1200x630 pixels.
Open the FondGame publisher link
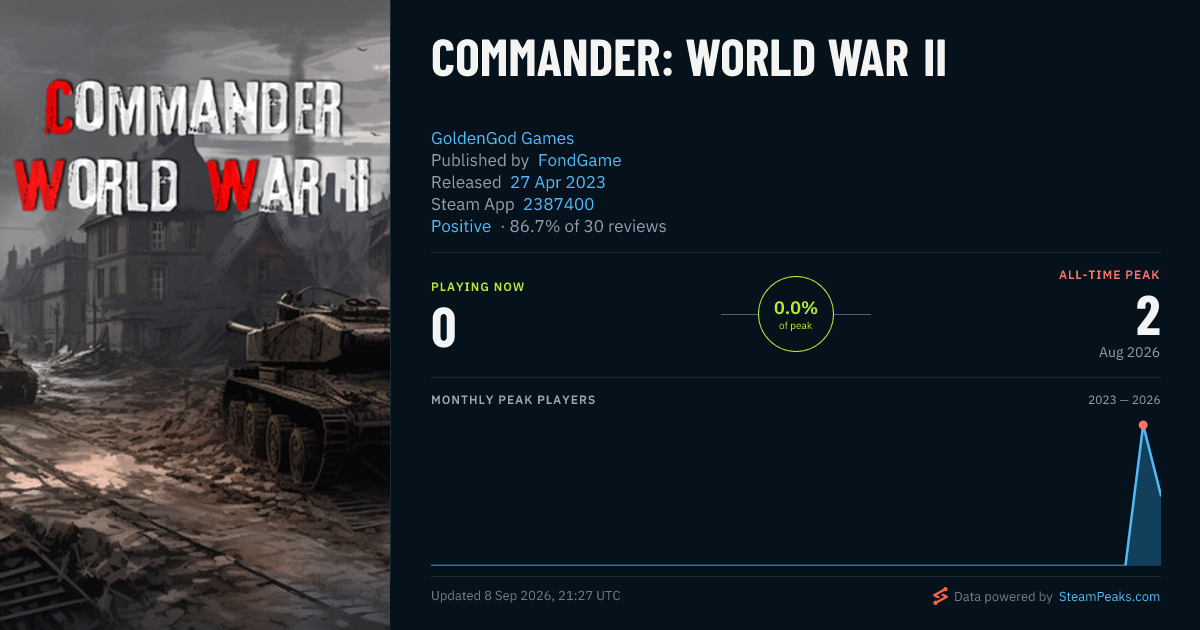(x=579, y=160)
